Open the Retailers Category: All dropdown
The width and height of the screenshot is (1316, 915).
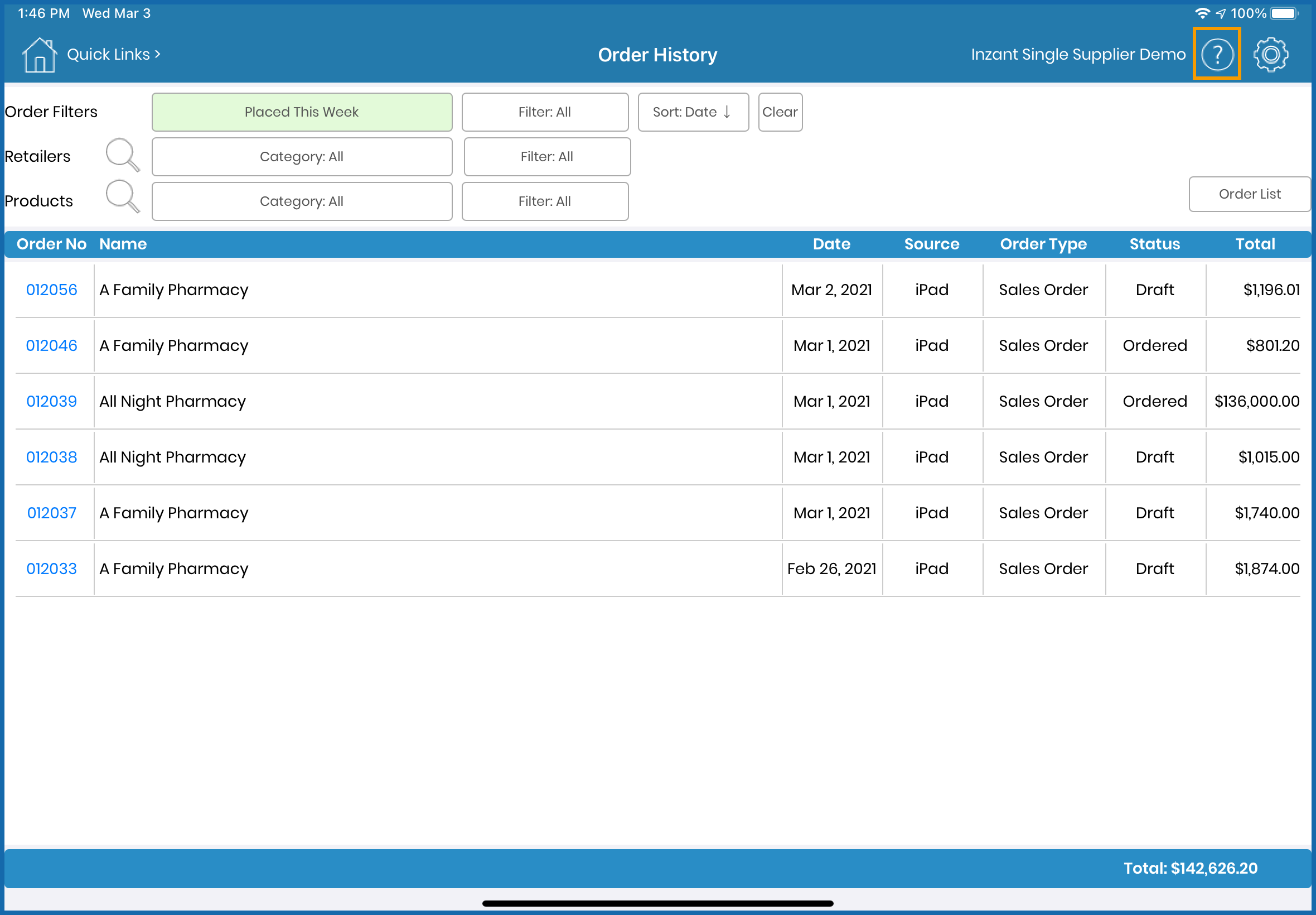[301, 157]
